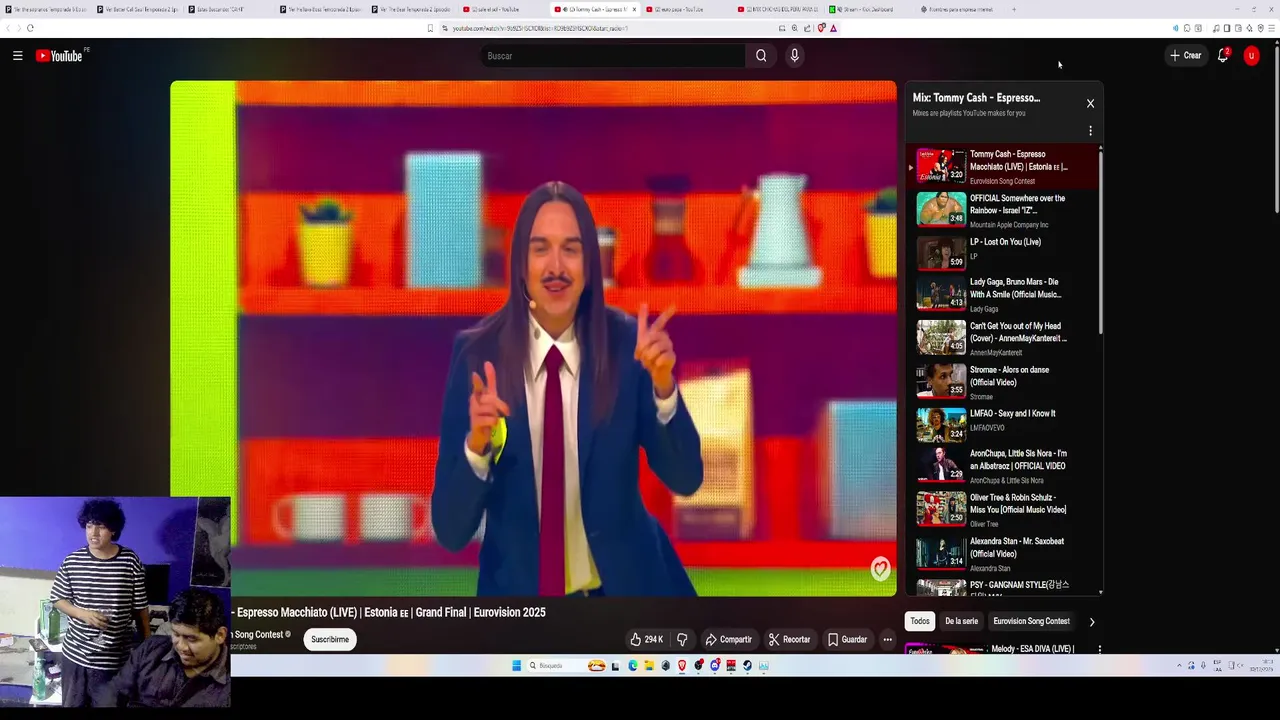Screen dimensions: 1280x720
Task: Focus the Buscar search field
Action: pos(612,56)
